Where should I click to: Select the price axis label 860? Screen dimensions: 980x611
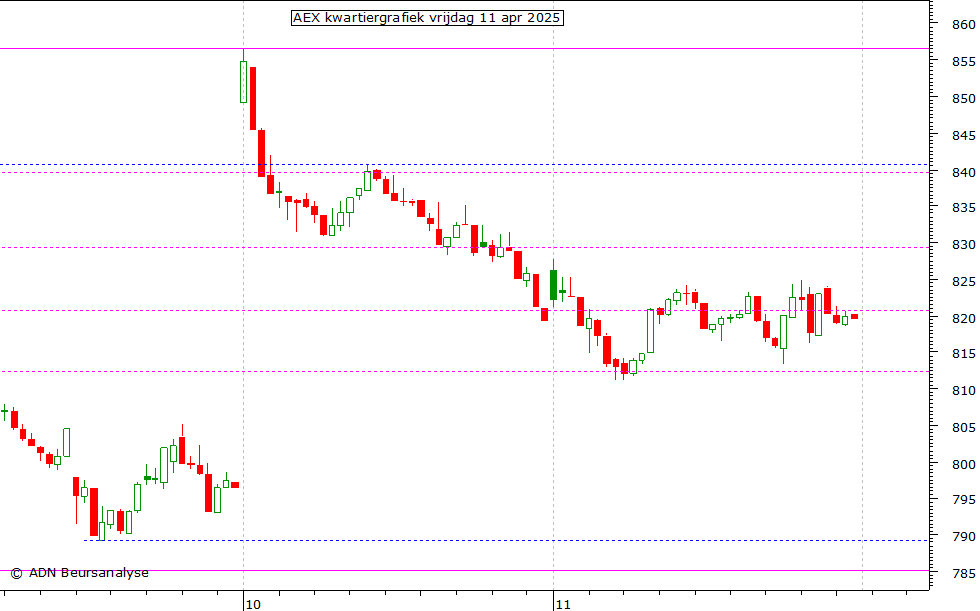(963, 25)
